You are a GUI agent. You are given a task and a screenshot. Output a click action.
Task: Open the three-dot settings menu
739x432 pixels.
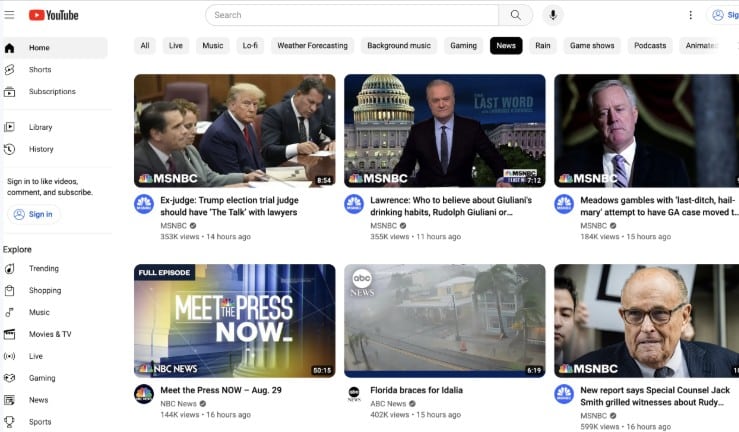click(x=690, y=15)
